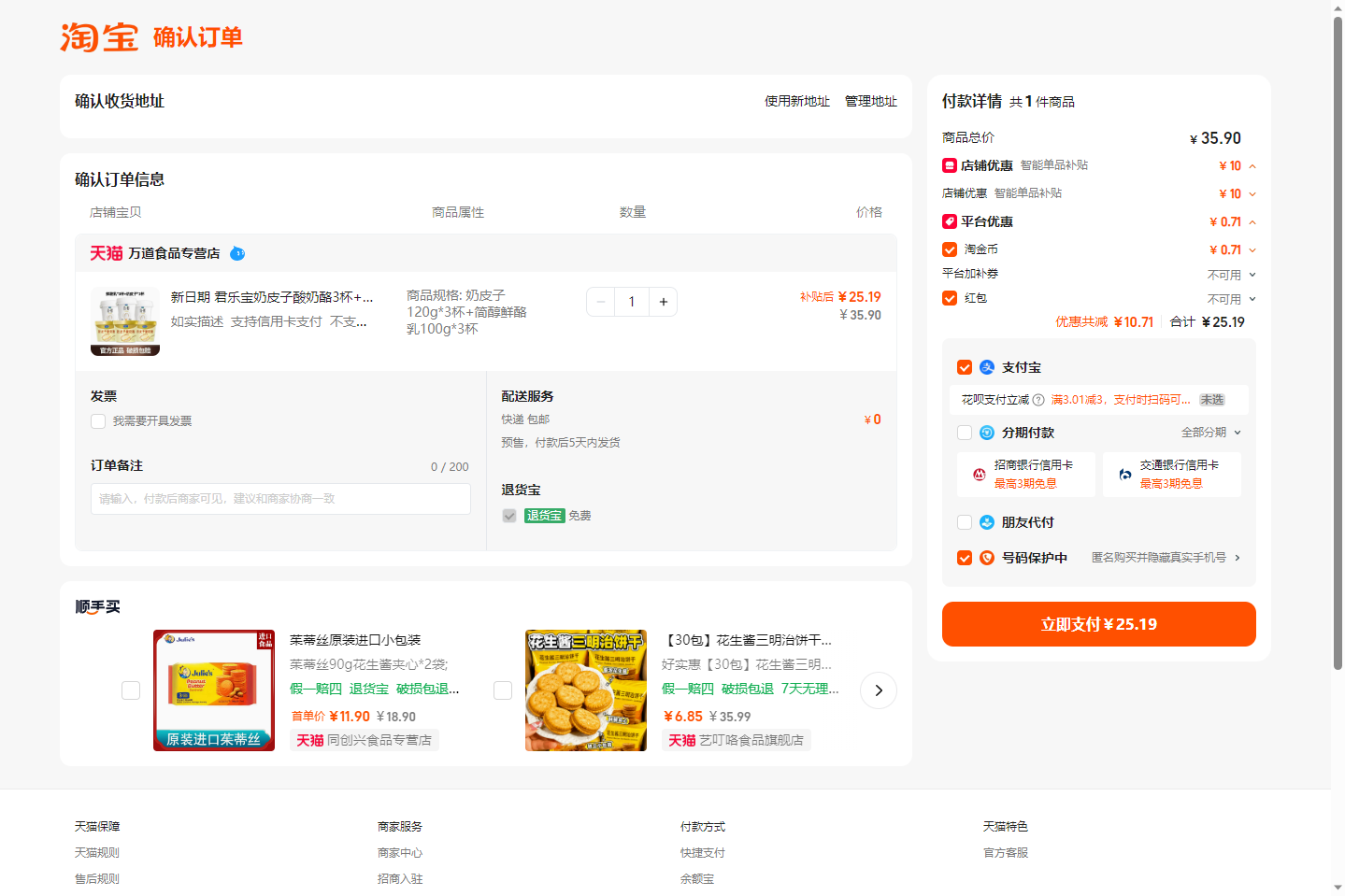Image resolution: width=1345 pixels, height=896 pixels.
Task: Click the blue Alipay icon
Action: pos(987,367)
